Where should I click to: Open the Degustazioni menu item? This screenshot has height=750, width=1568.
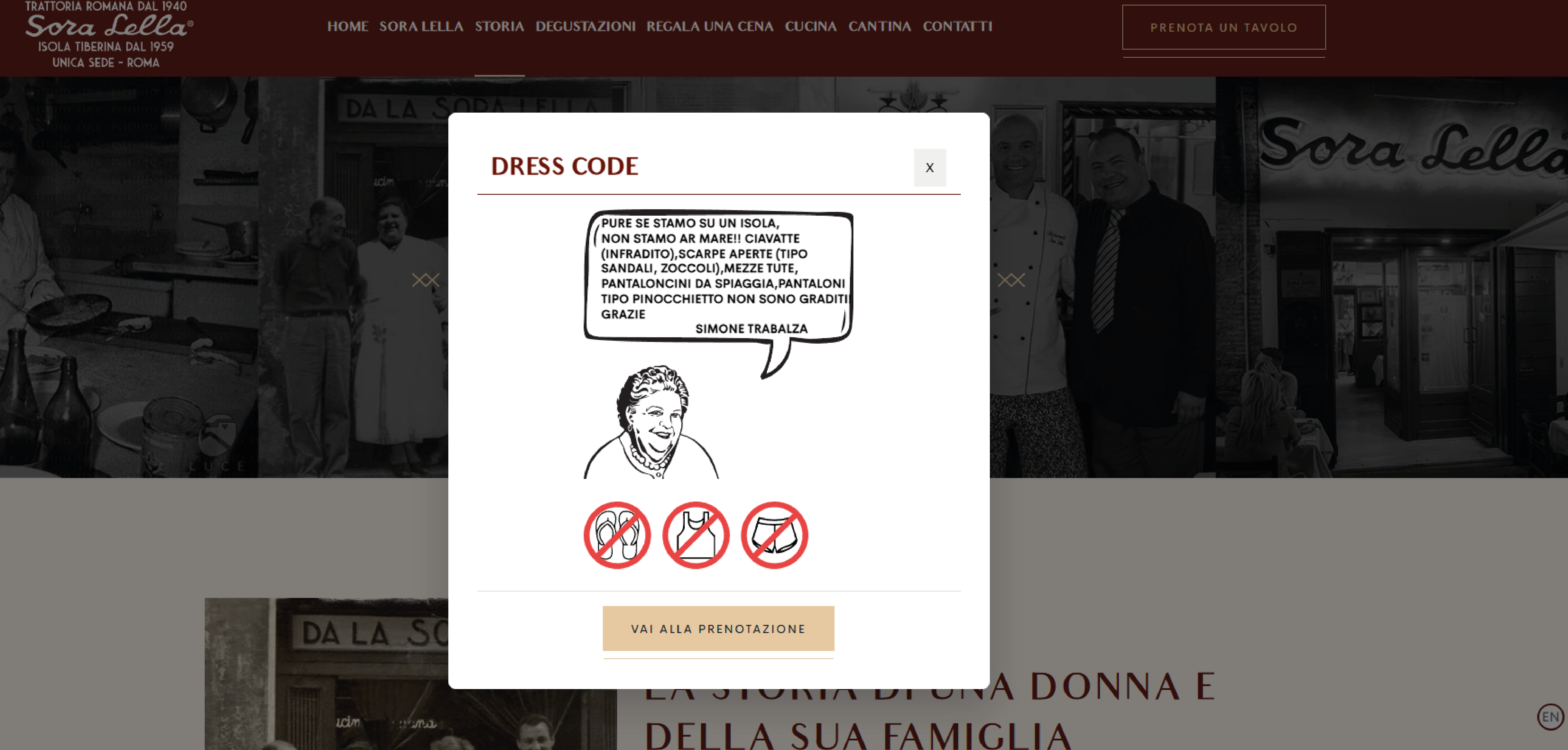[x=585, y=26]
